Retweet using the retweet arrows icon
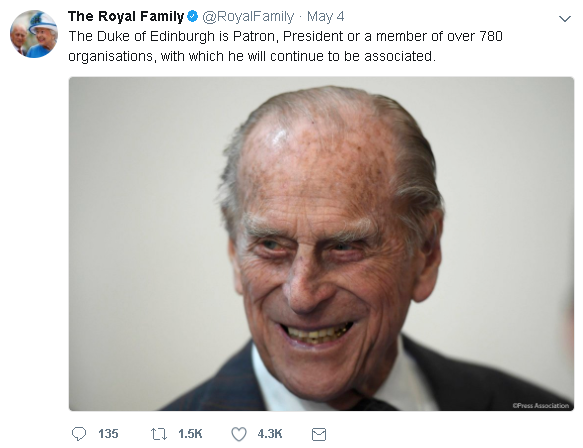 (x=159, y=434)
